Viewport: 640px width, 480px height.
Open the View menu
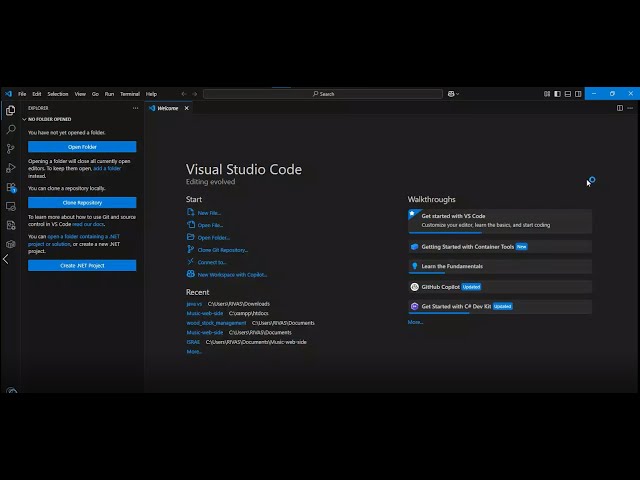(x=80, y=94)
